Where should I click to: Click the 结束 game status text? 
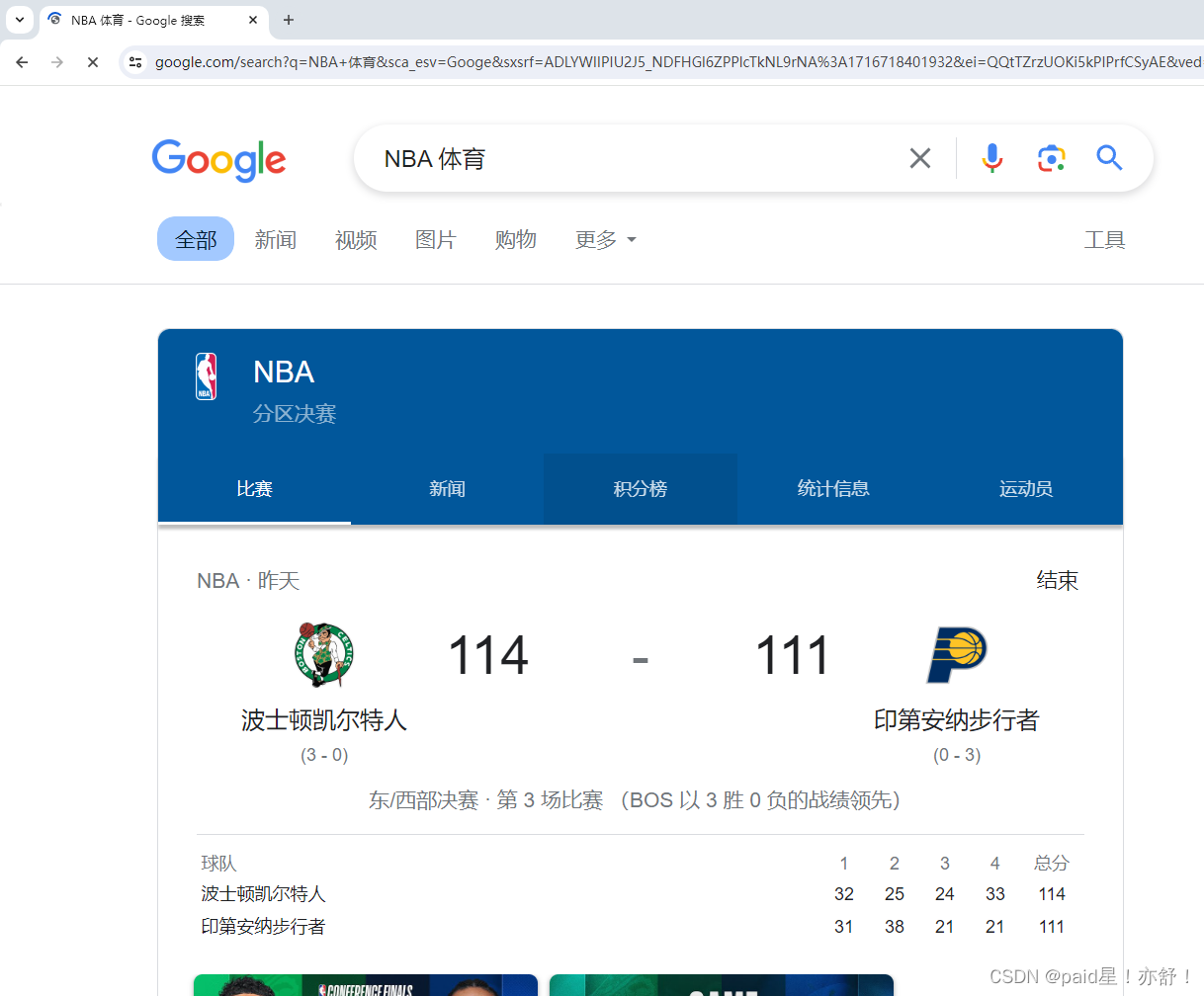coord(1058,581)
